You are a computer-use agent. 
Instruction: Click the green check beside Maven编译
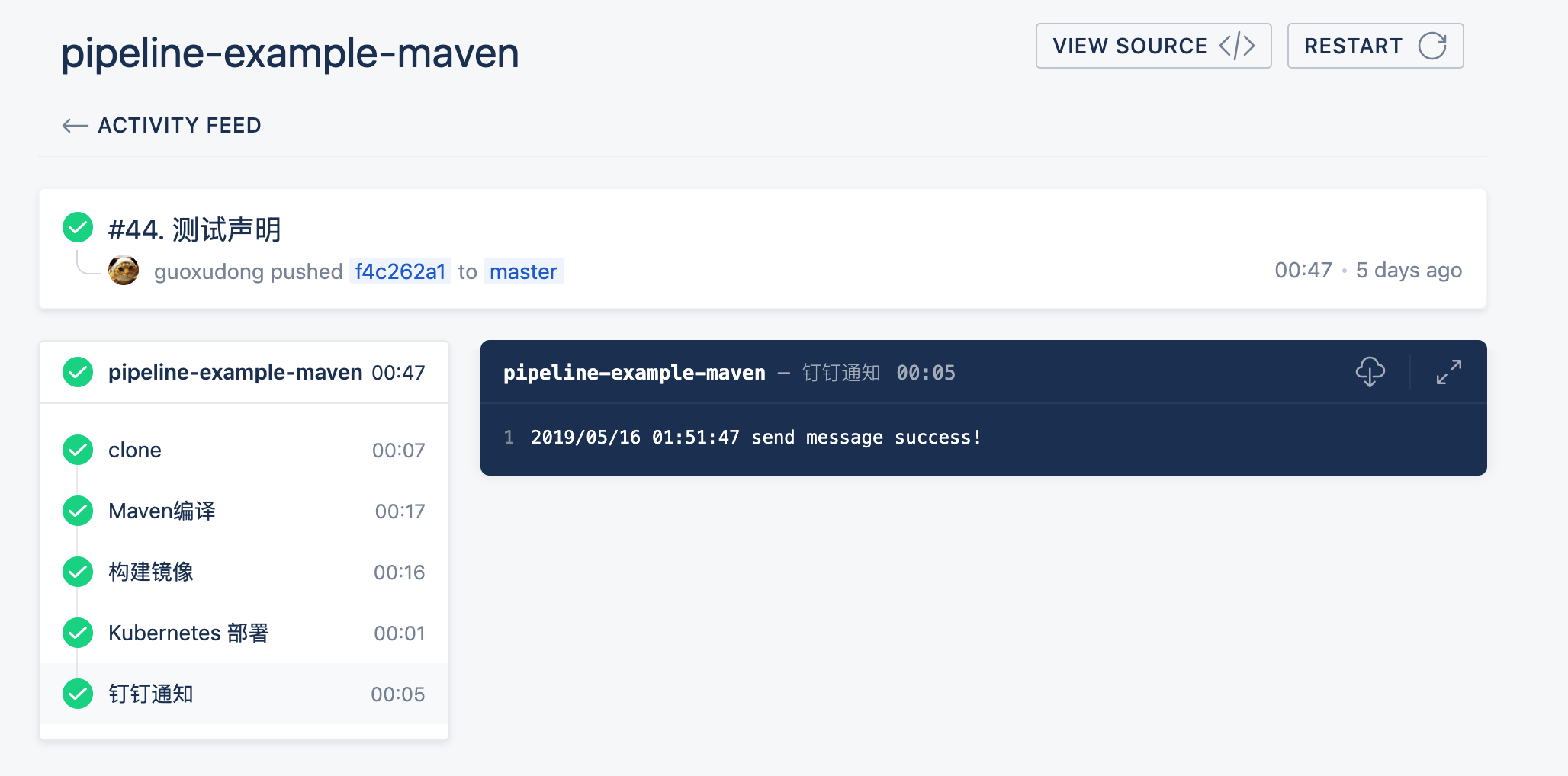[x=78, y=511]
